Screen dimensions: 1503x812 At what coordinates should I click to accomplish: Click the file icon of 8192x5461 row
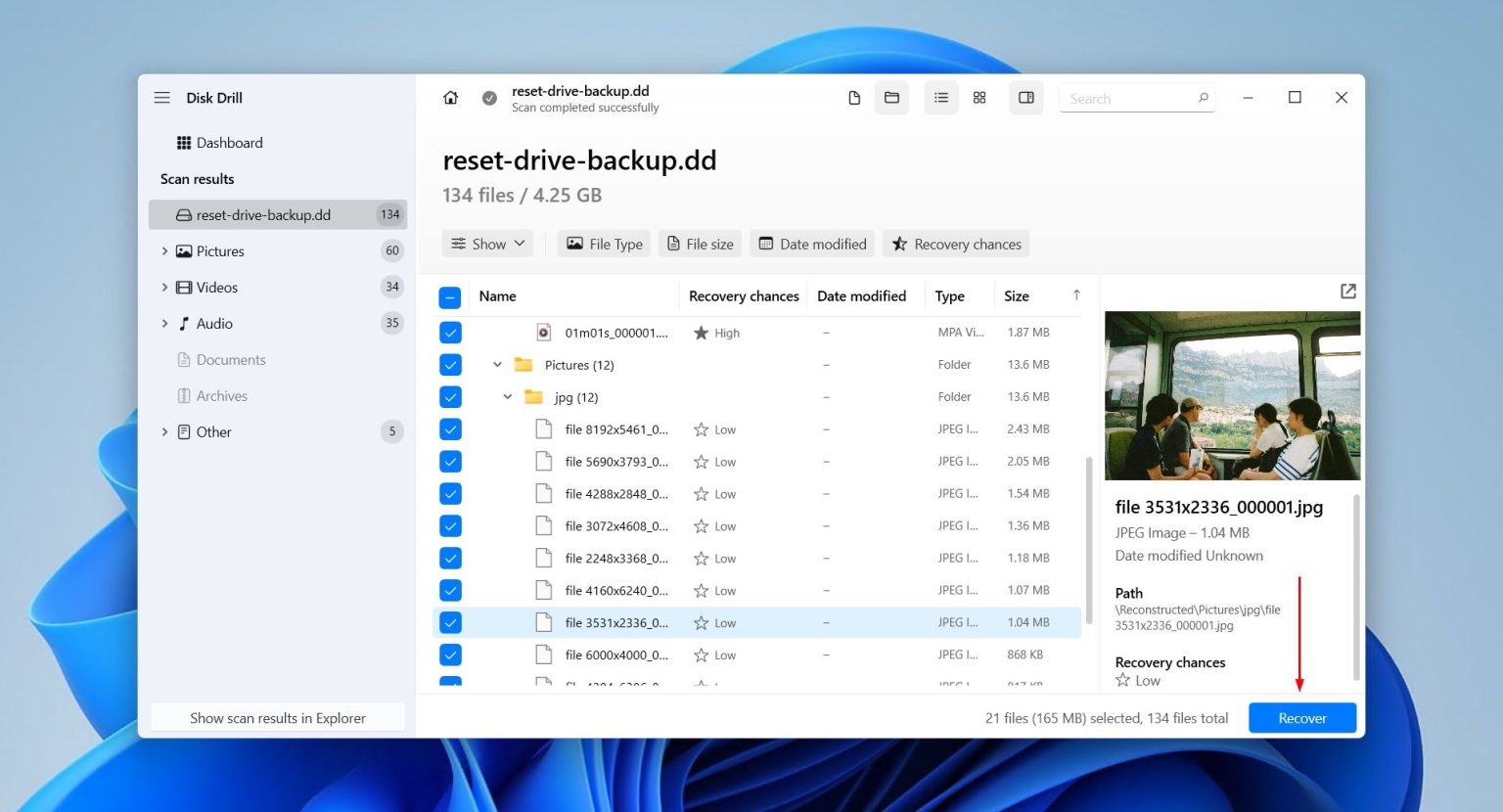point(544,429)
